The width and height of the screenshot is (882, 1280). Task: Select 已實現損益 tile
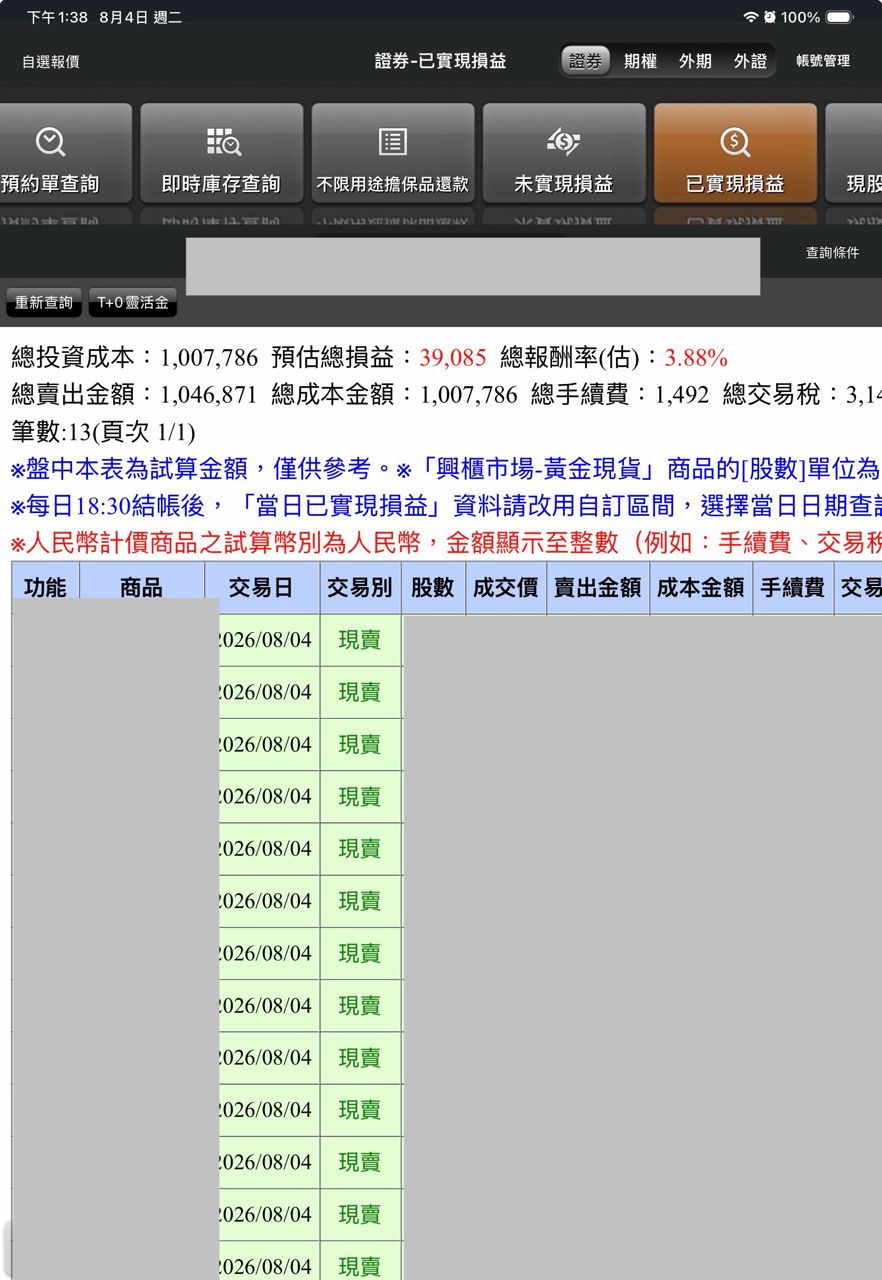(735, 153)
